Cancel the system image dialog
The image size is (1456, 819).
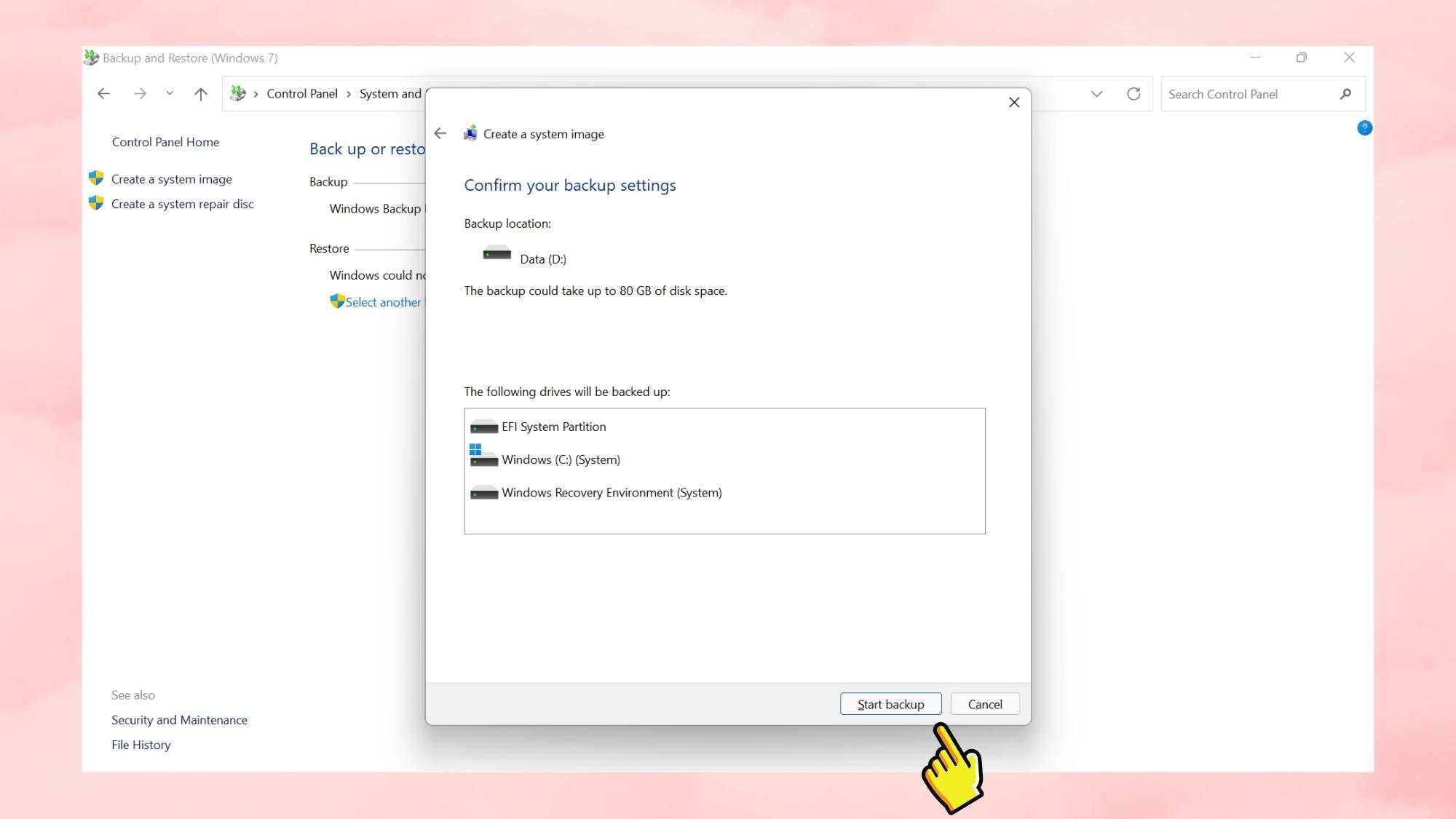(x=985, y=704)
